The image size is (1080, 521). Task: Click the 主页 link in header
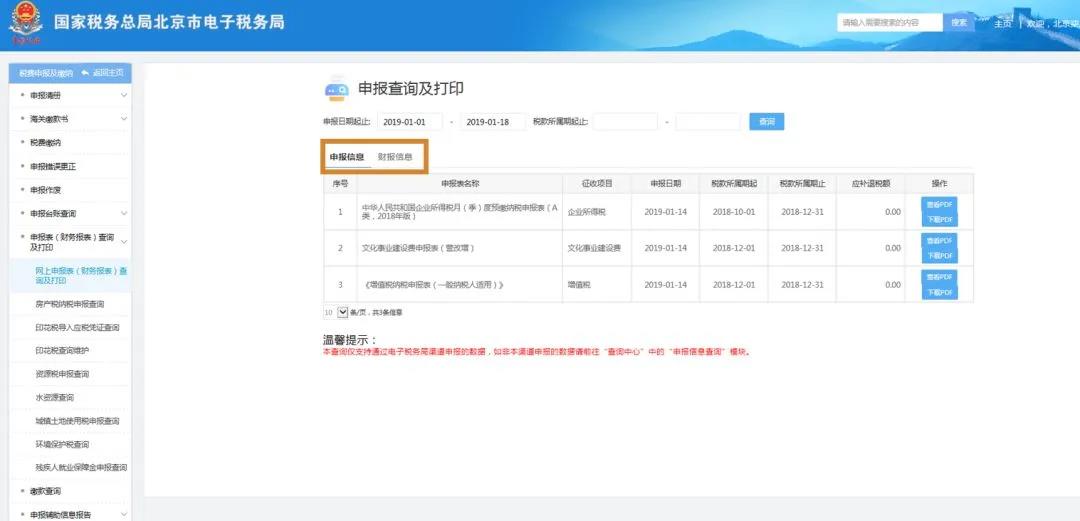(1003, 23)
